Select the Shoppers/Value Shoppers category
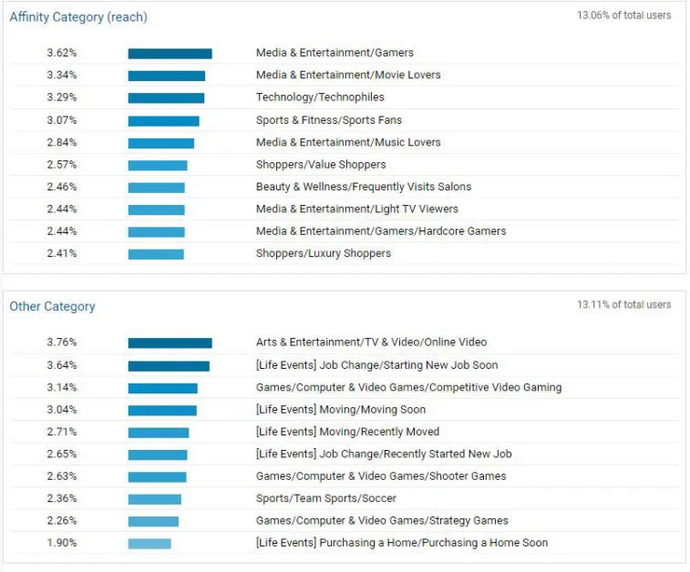 tap(321, 164)
